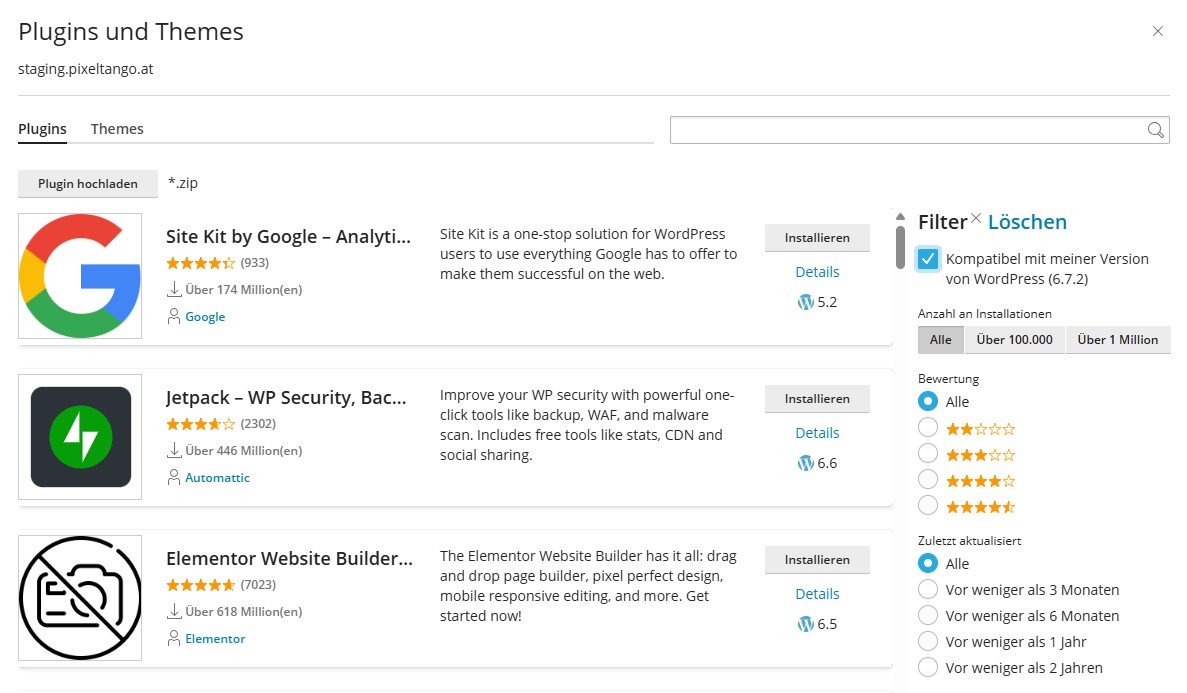Image resolution: width=1187 pixels, height=693 pixels.
Task: Click download icon beside Über 174 Million(en)
Action: tap(174, 289)
